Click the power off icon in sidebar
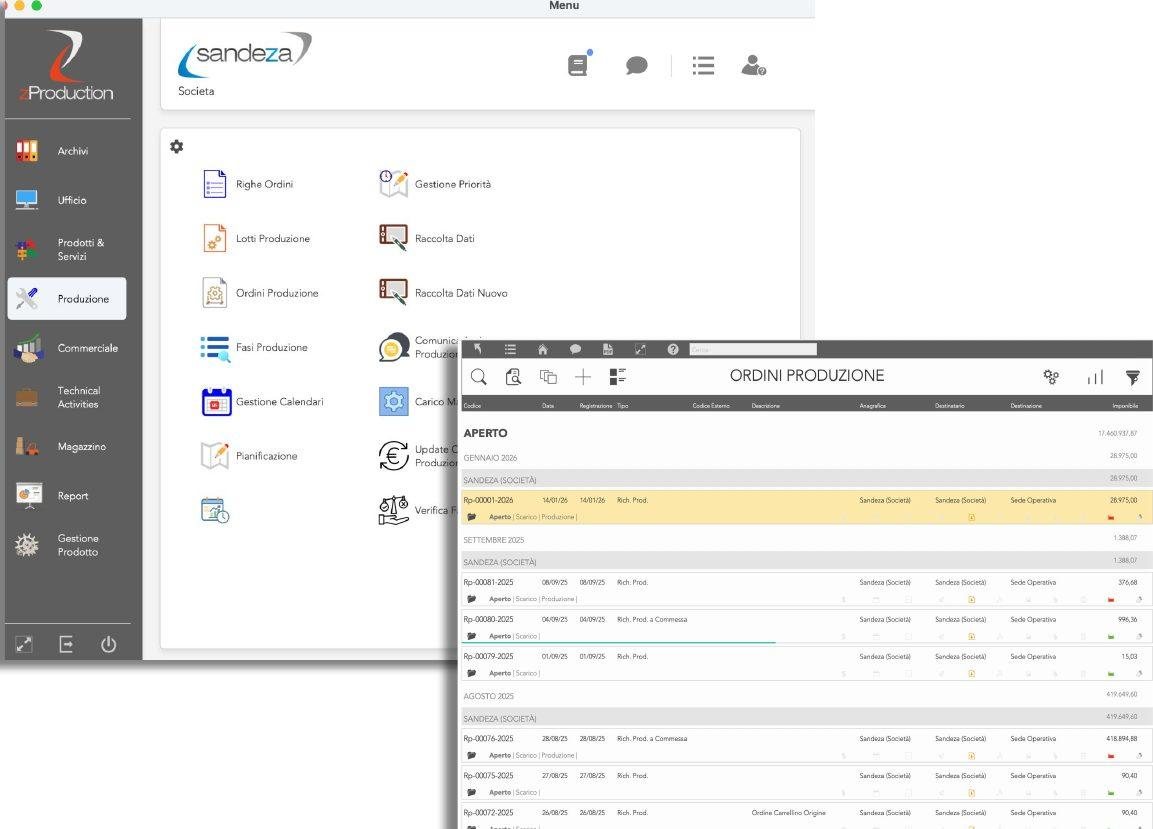Screen dimensions: 1153x829 [x=108, y=644]
